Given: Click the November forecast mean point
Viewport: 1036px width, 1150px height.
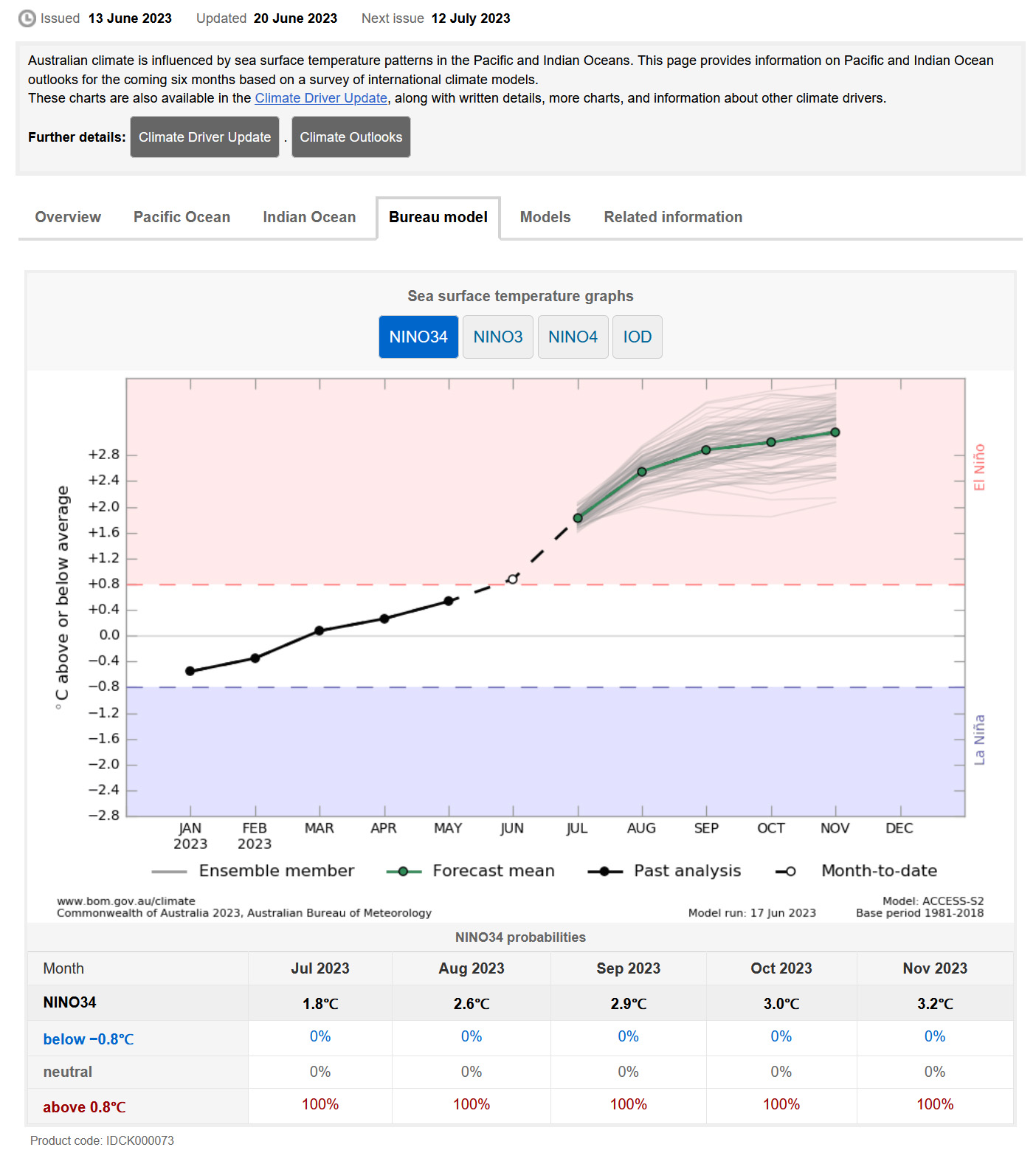Looking at the screenshot, I should point(835,433).
